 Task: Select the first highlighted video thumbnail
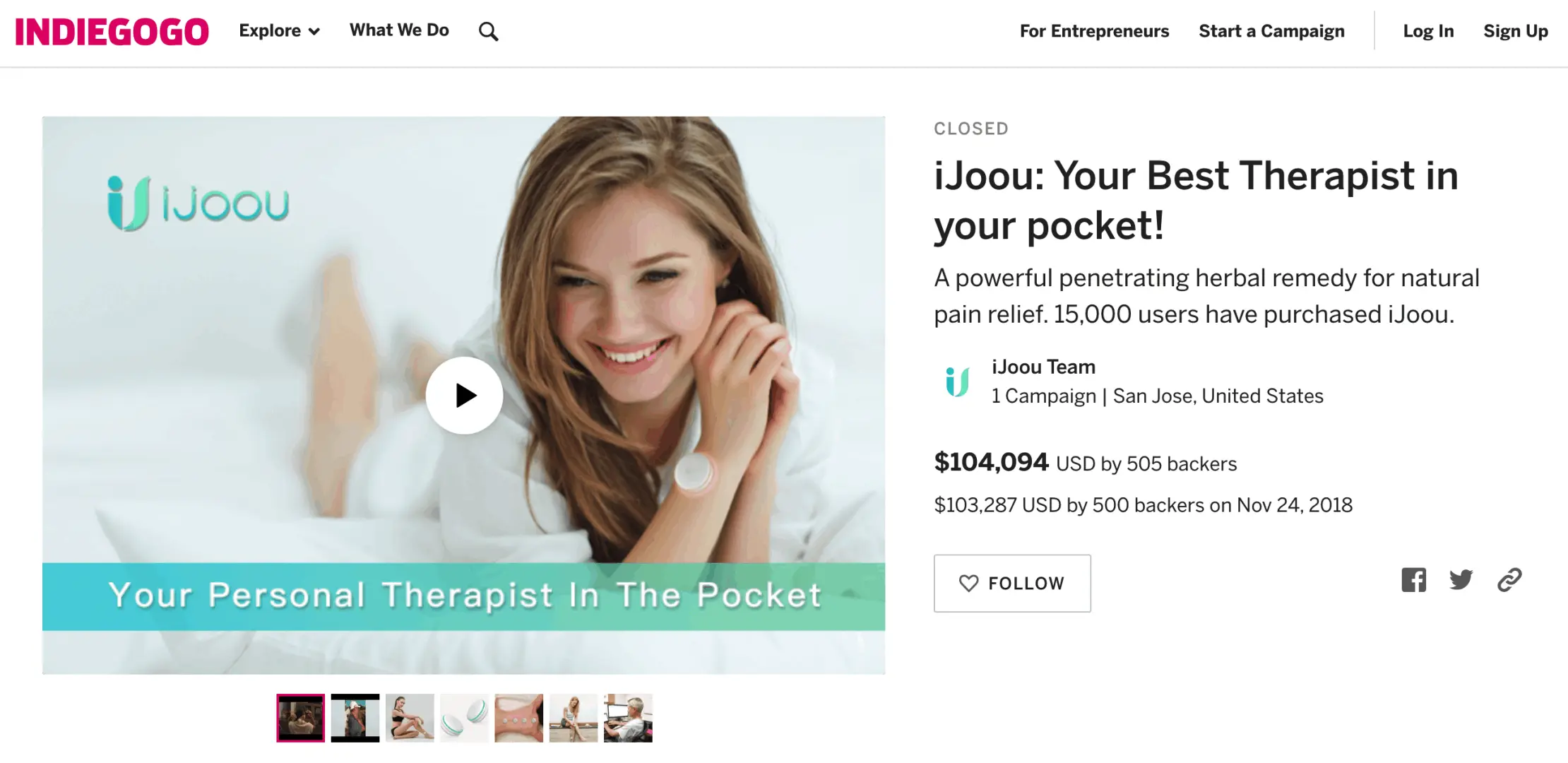[x=300, y=718]
